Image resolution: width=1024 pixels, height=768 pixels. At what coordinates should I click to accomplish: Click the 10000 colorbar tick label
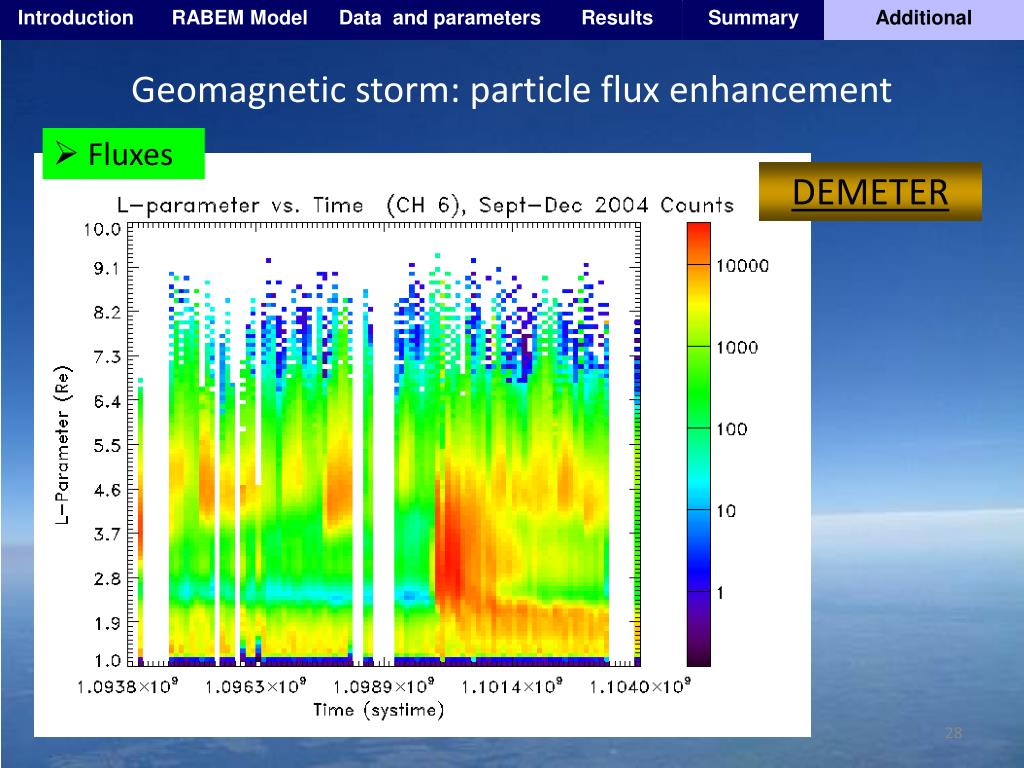[743, 266]
